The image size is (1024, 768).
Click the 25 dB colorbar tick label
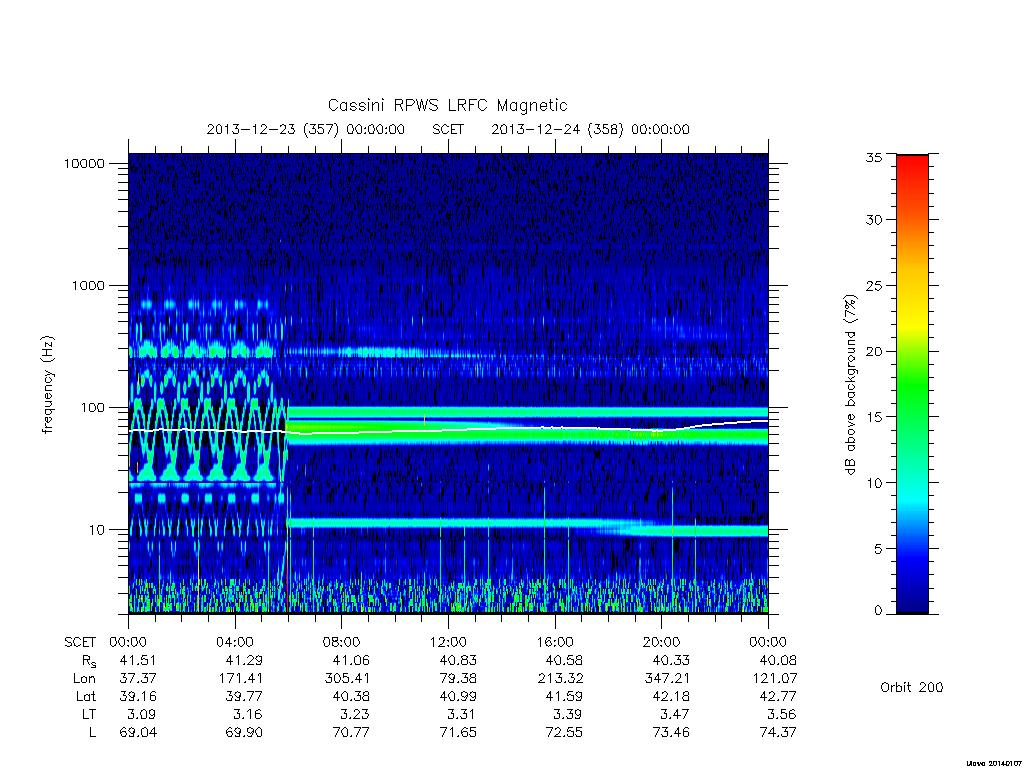pos(873,286)
